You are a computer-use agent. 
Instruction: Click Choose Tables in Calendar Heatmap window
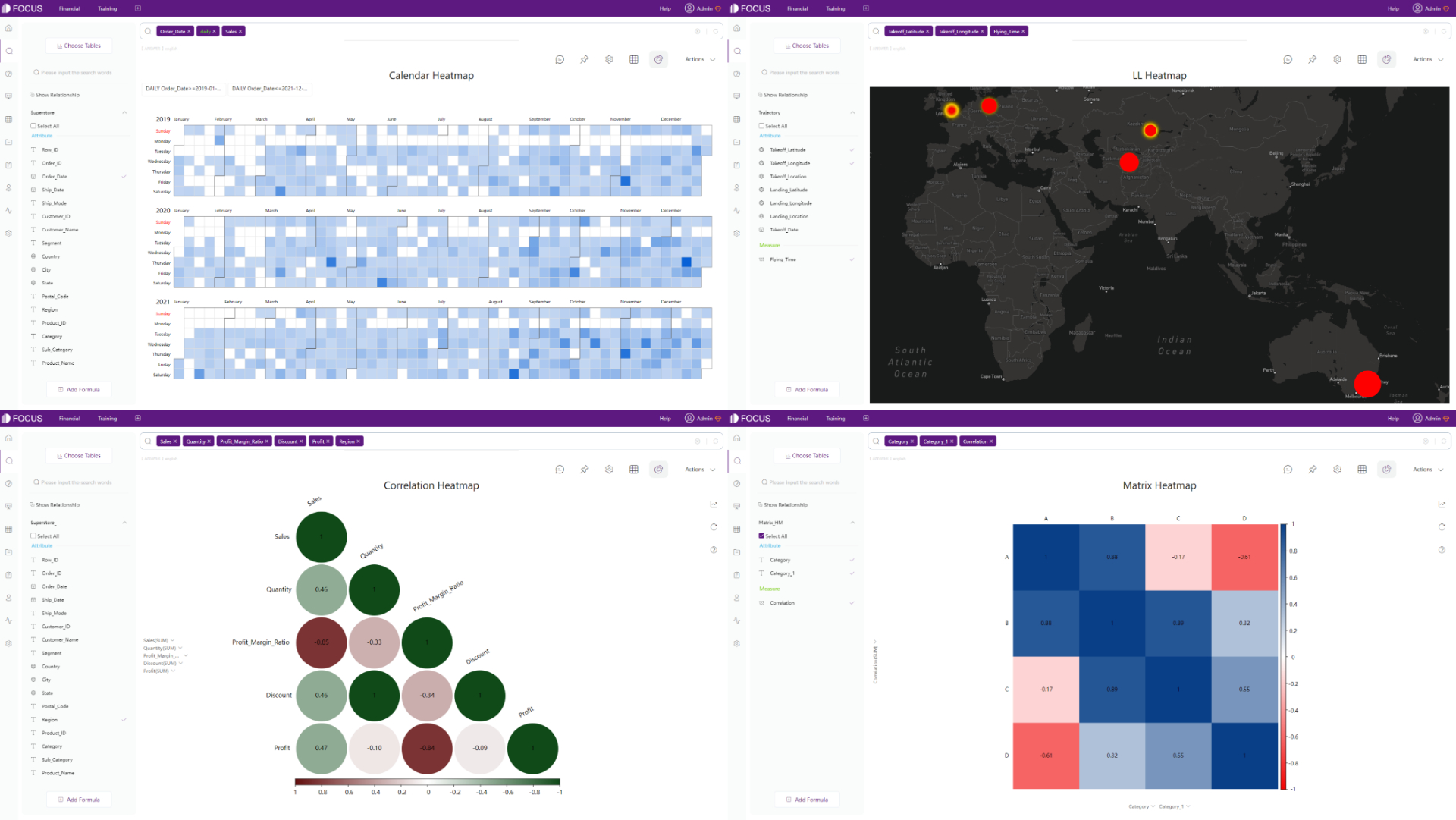point(79,46)
